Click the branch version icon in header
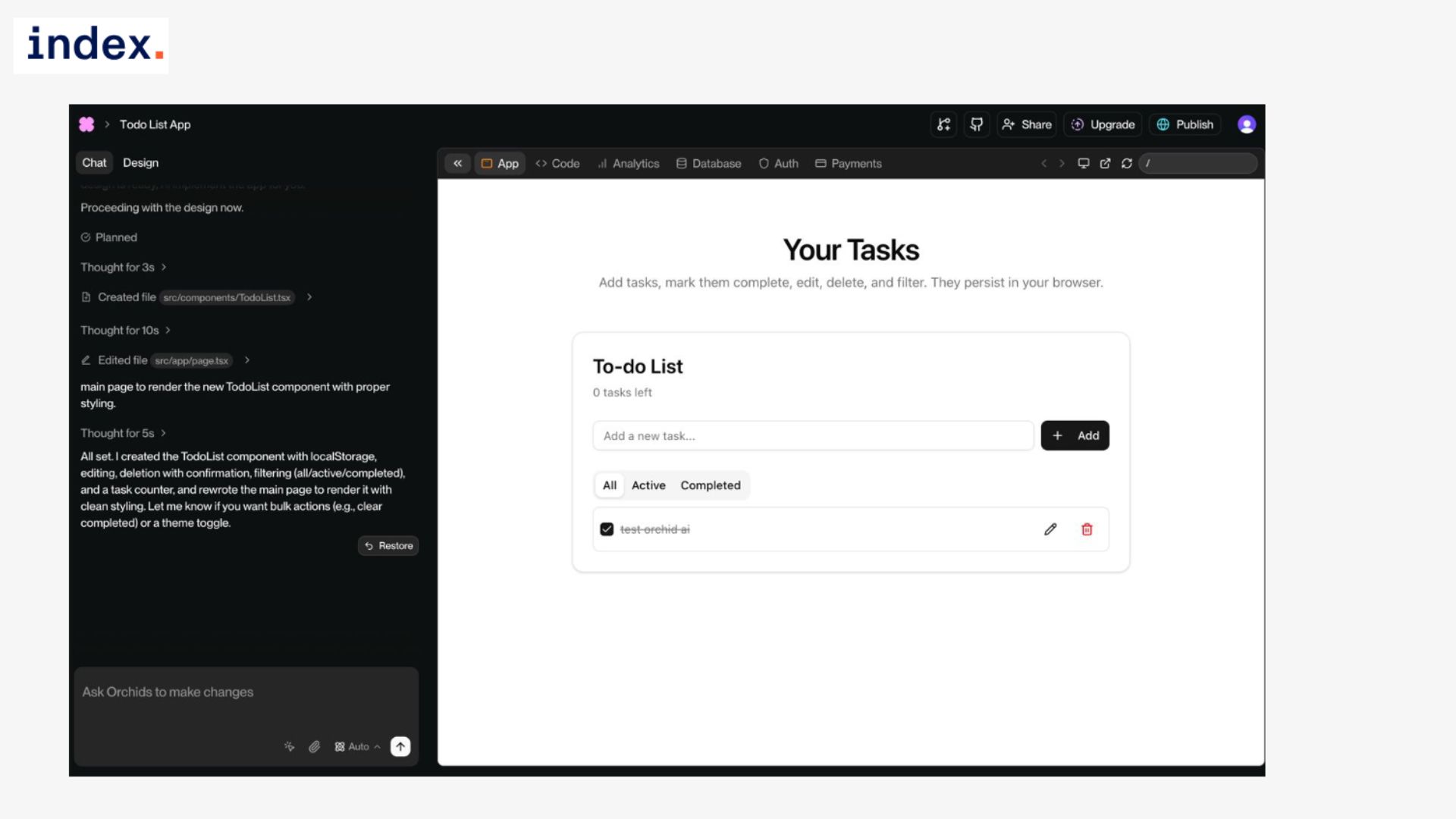 click(943, 124)
